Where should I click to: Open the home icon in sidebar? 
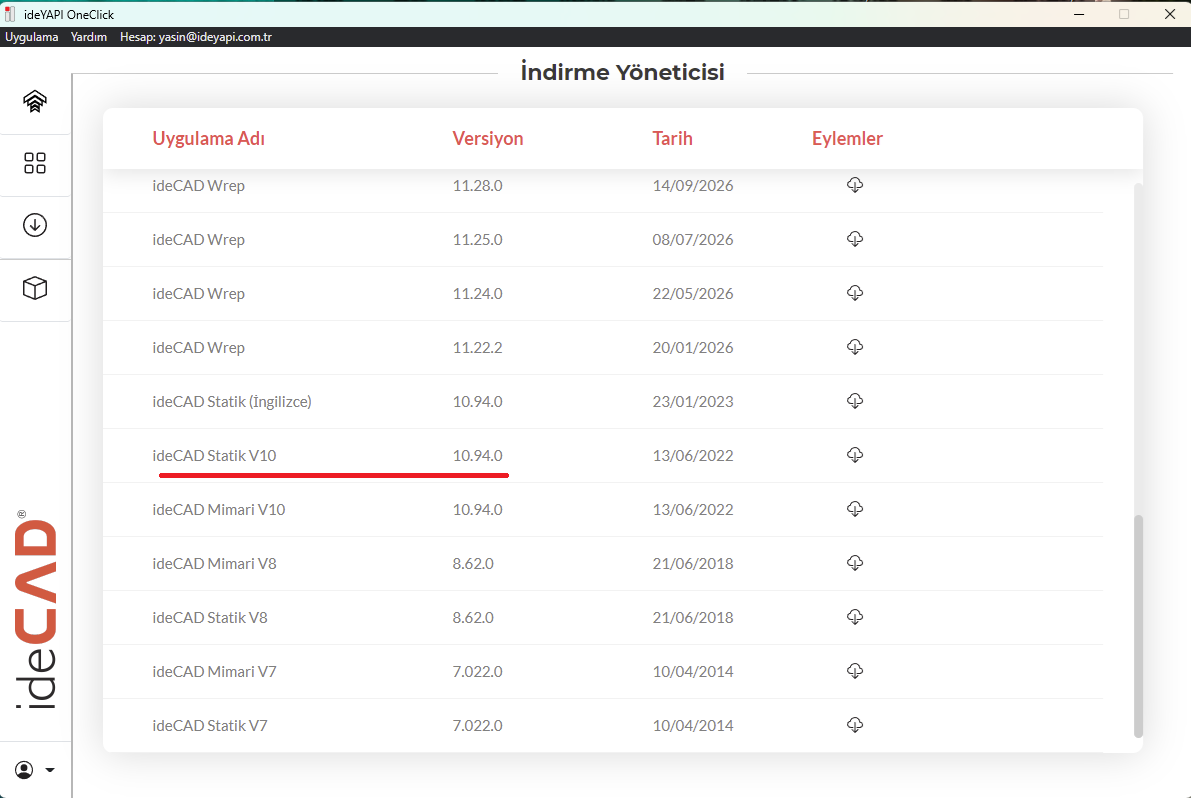click(35, 101)
